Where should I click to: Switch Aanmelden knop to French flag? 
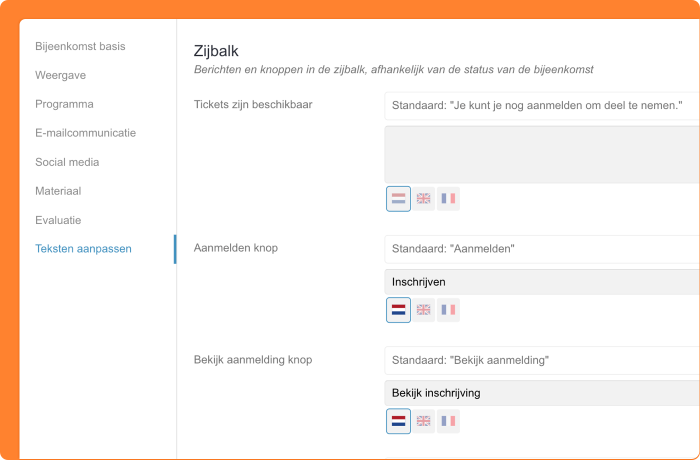448,310
